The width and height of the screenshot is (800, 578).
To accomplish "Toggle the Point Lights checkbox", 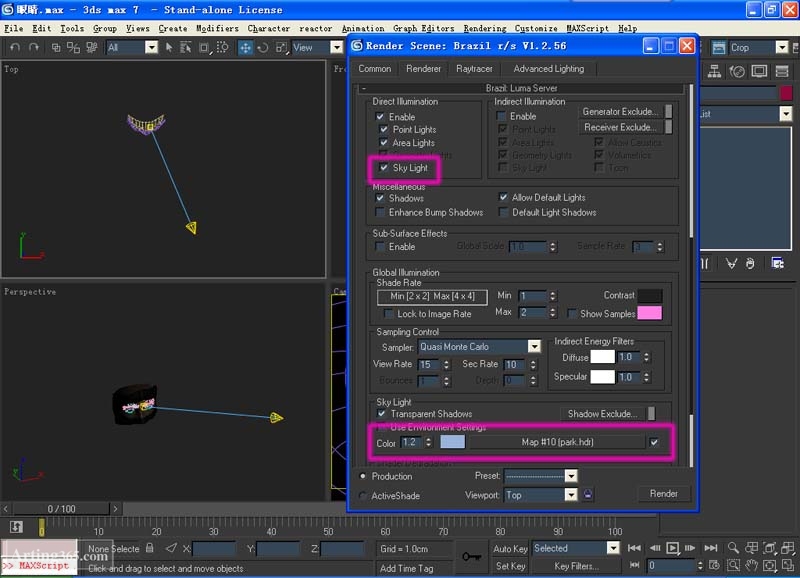I will click(384, 130).
